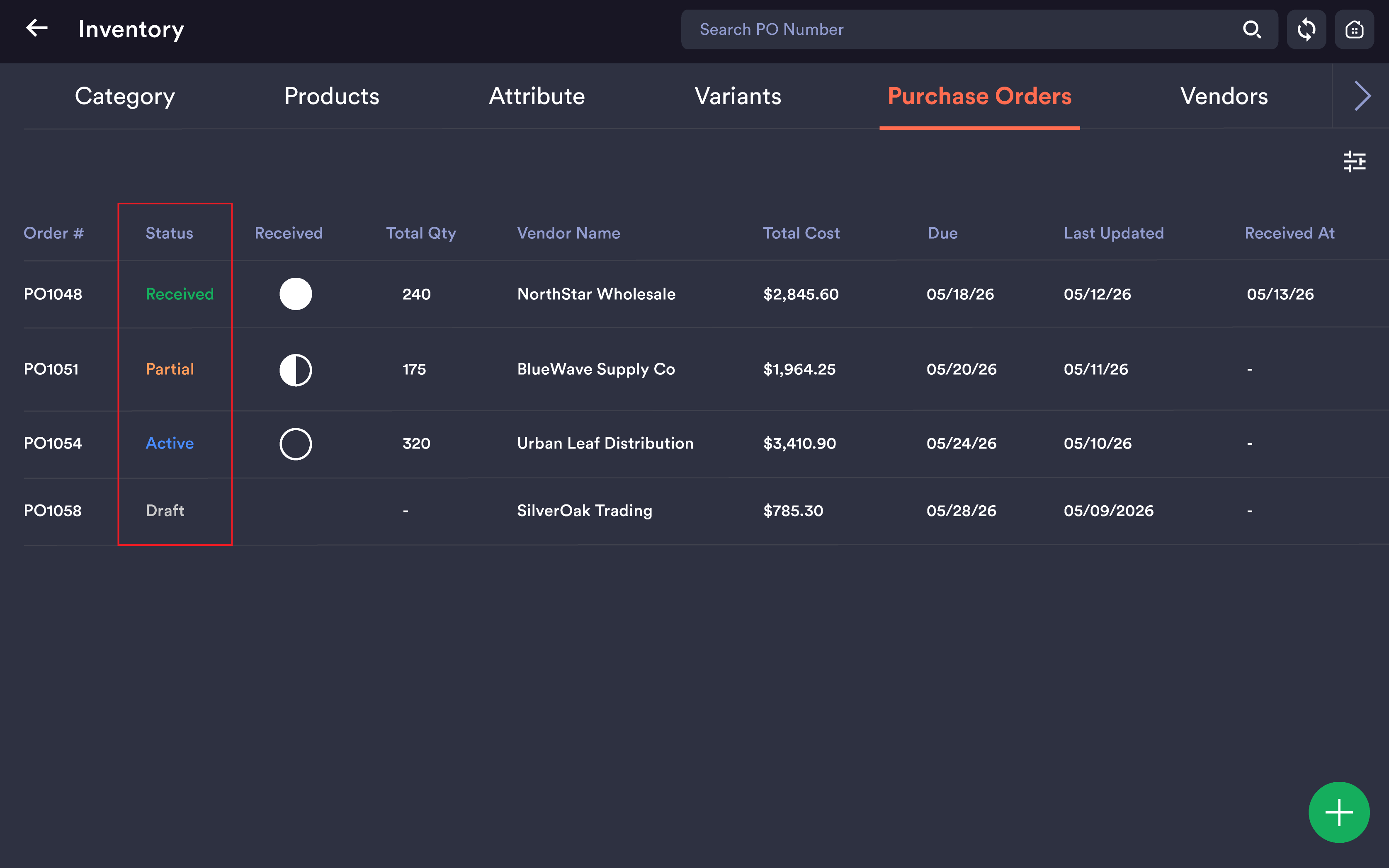The height and width of the screenshot is (868, 1389).
Task: Click the Last Updated column header
Action: pos(1114,233)
